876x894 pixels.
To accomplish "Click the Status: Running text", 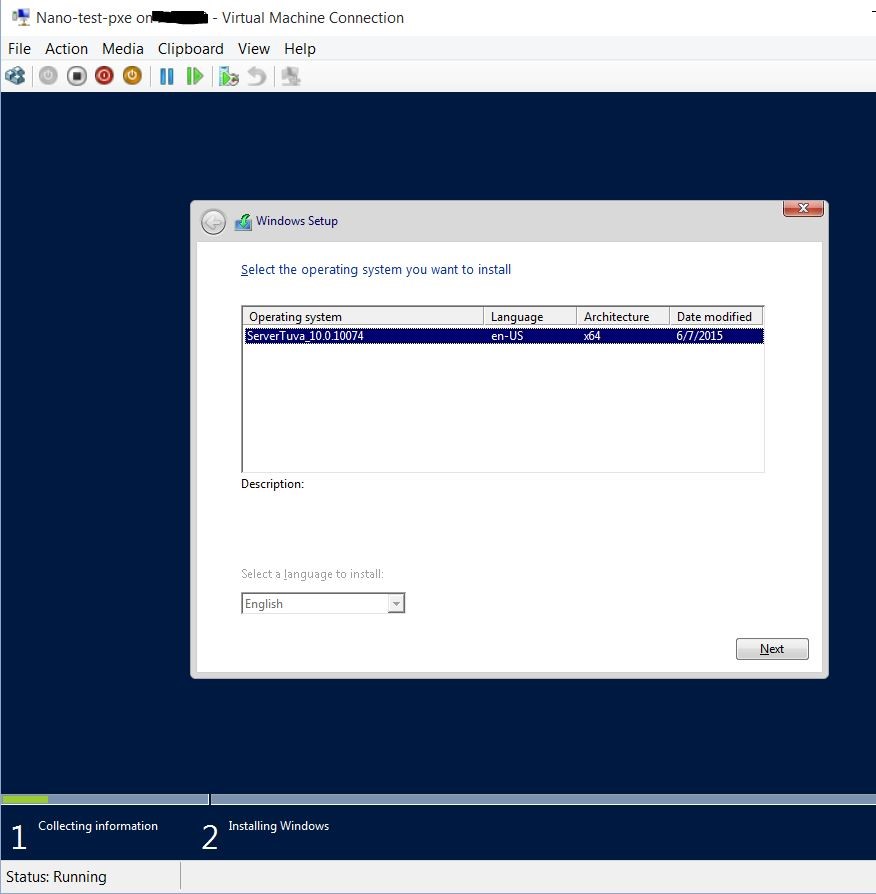I will pyautogui.click(x=56, y=876).
